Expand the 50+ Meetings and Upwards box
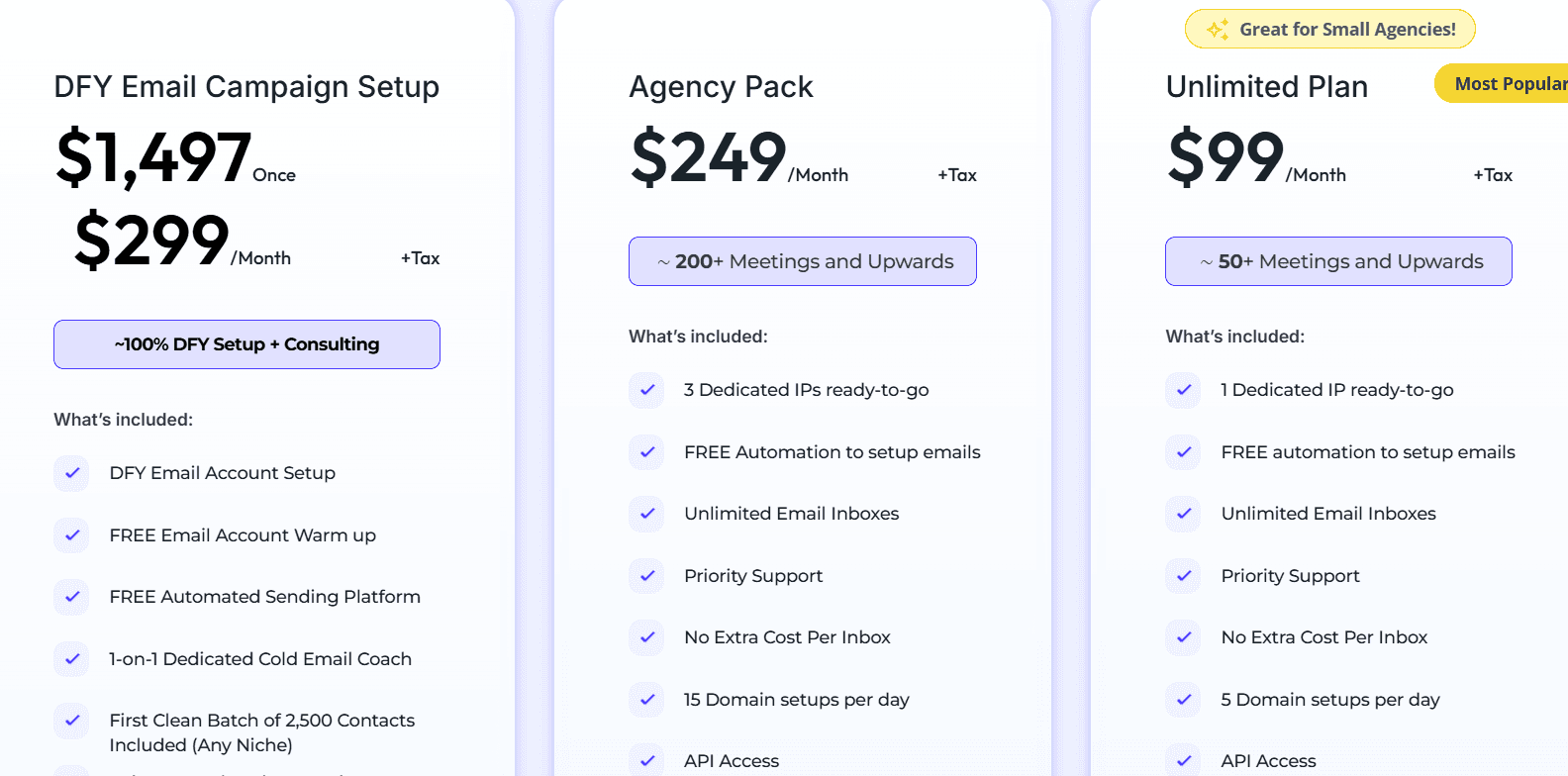 1338,261
